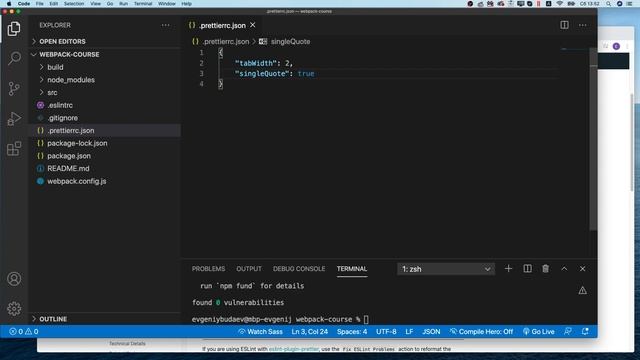Viewport: 640px width, 360px height.
Task: Close the terminal panel
Action: point(582,269)
